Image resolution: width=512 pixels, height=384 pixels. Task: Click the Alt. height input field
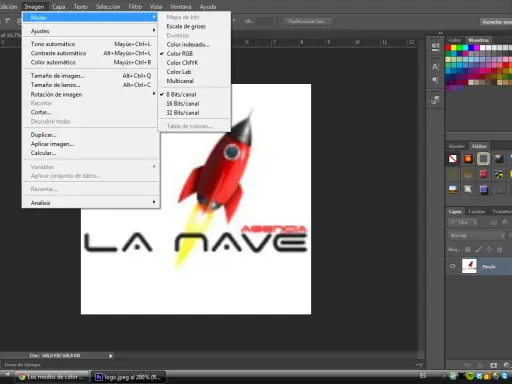click(264, 21)
